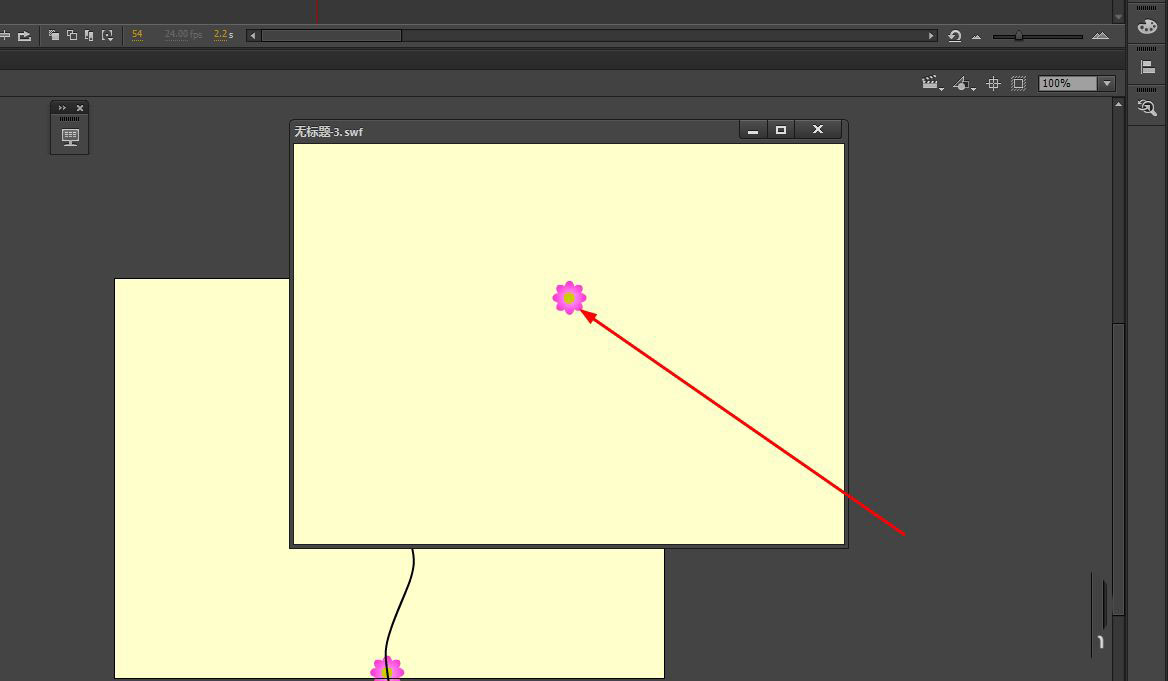Screen dimensions: 1168x681
Task: Click the stage vertical scrollbar up arrow
Action: (x=1118, y=105)
